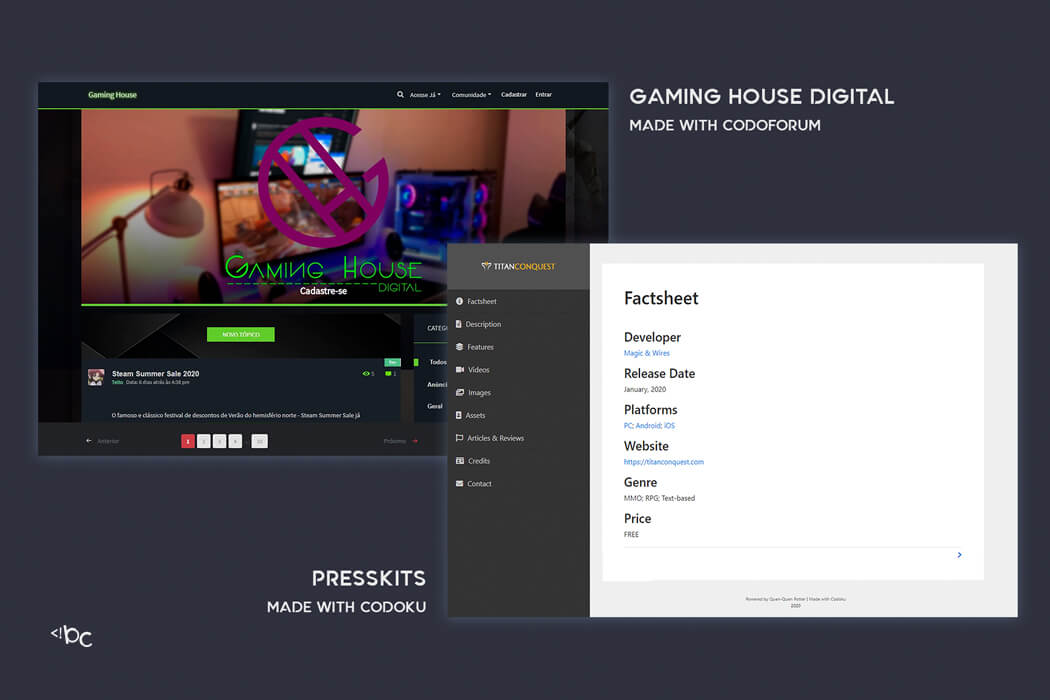Select the Geral category
Image resolution: width=1050 pixels, height=700 pixels.
coord(435,406)
